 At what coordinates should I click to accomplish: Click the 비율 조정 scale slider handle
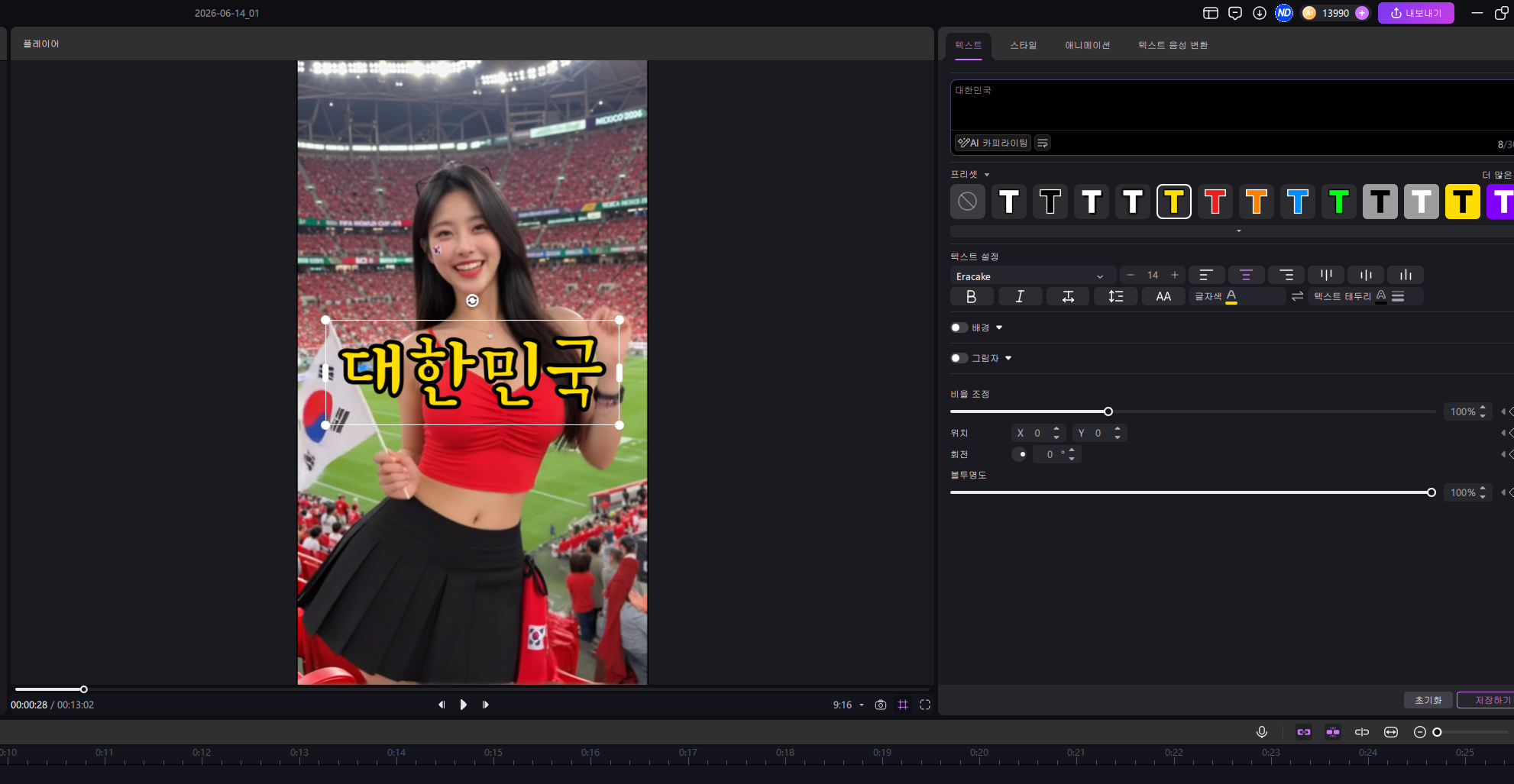pyautogui.click(x=1108, y=411)
